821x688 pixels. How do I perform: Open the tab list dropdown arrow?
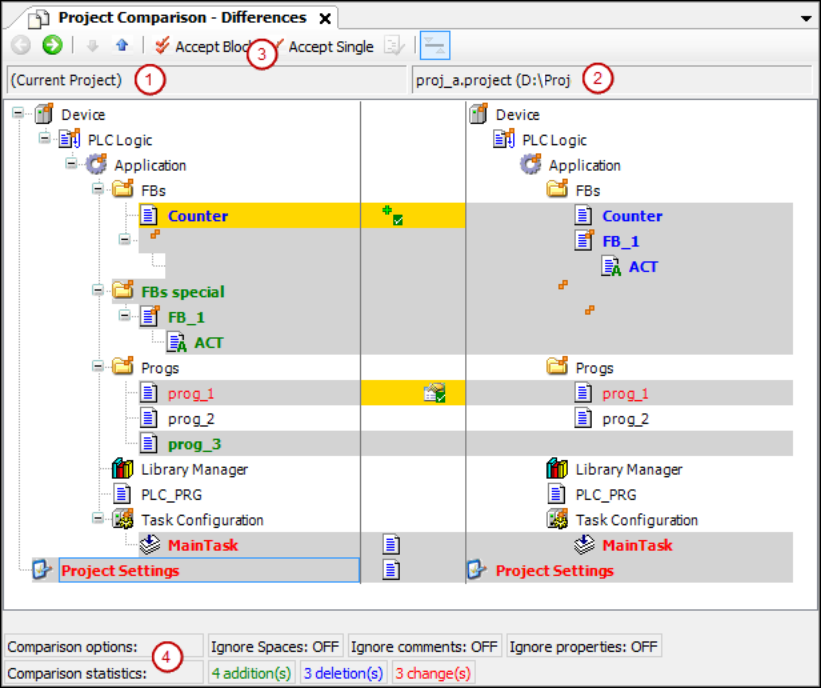tap(806, 18)
